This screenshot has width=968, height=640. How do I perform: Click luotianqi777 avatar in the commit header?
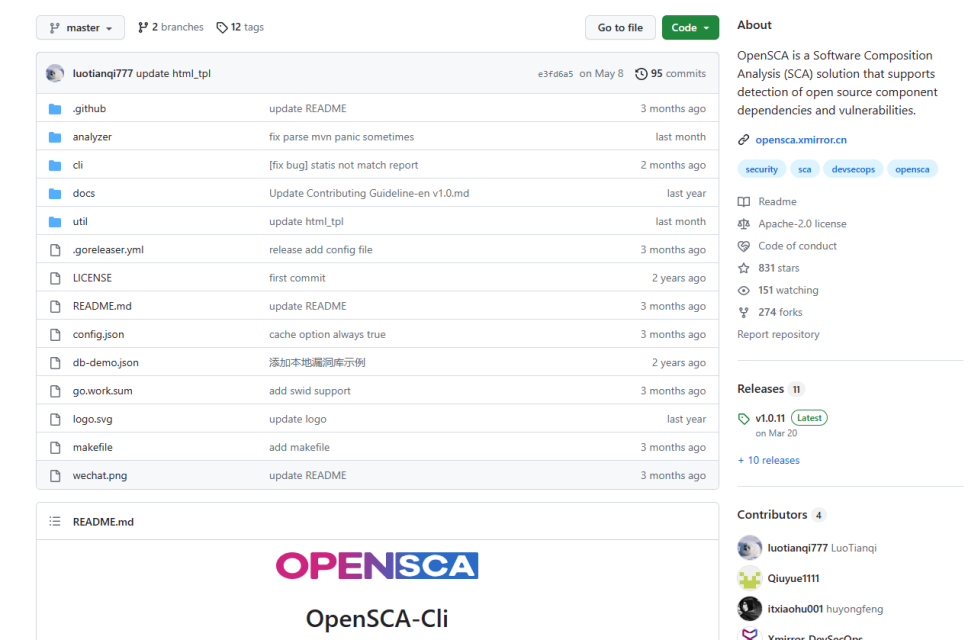(x=55, y=73)
